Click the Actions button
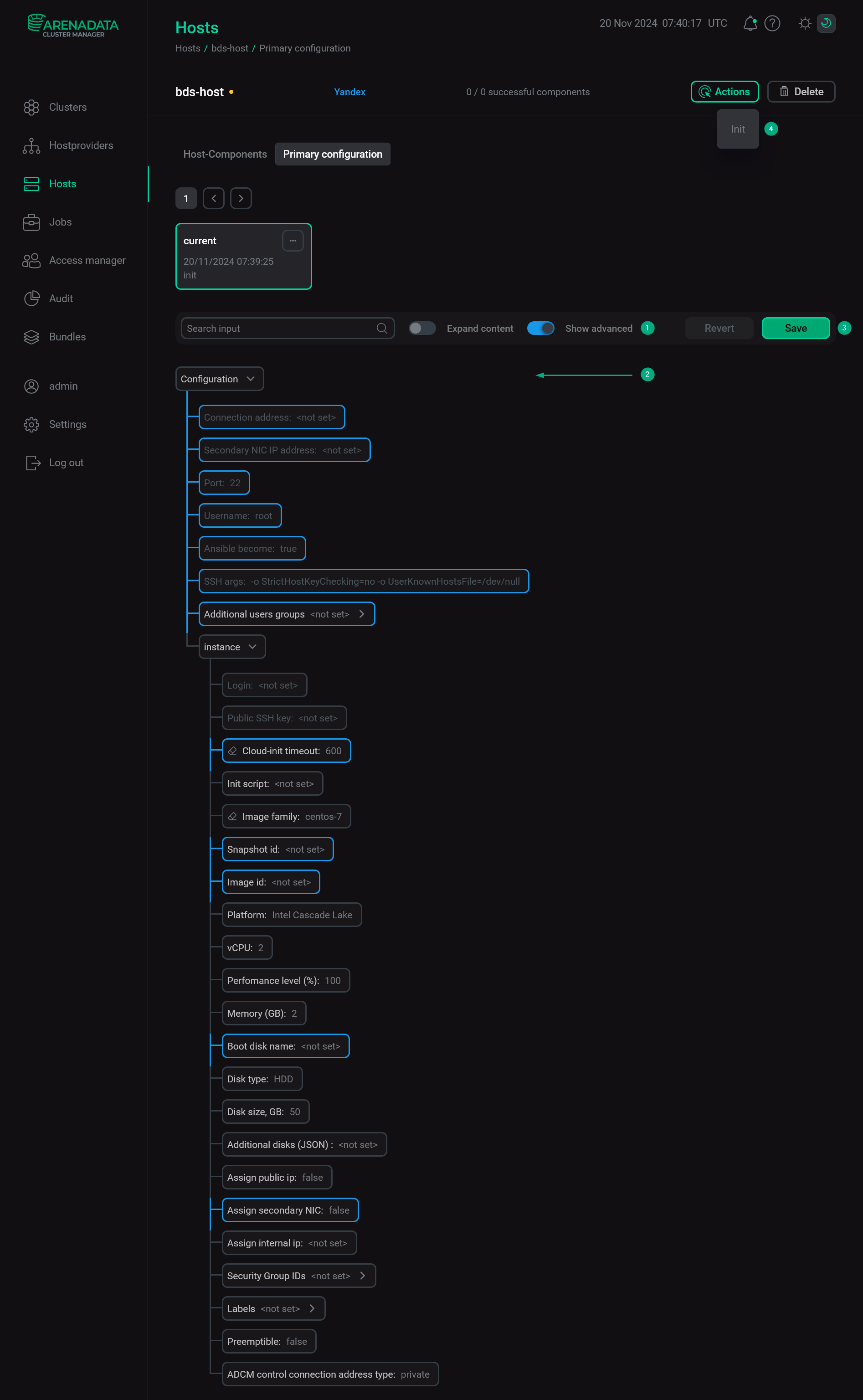Screen dimensions: 863x1400 (724, 92)
